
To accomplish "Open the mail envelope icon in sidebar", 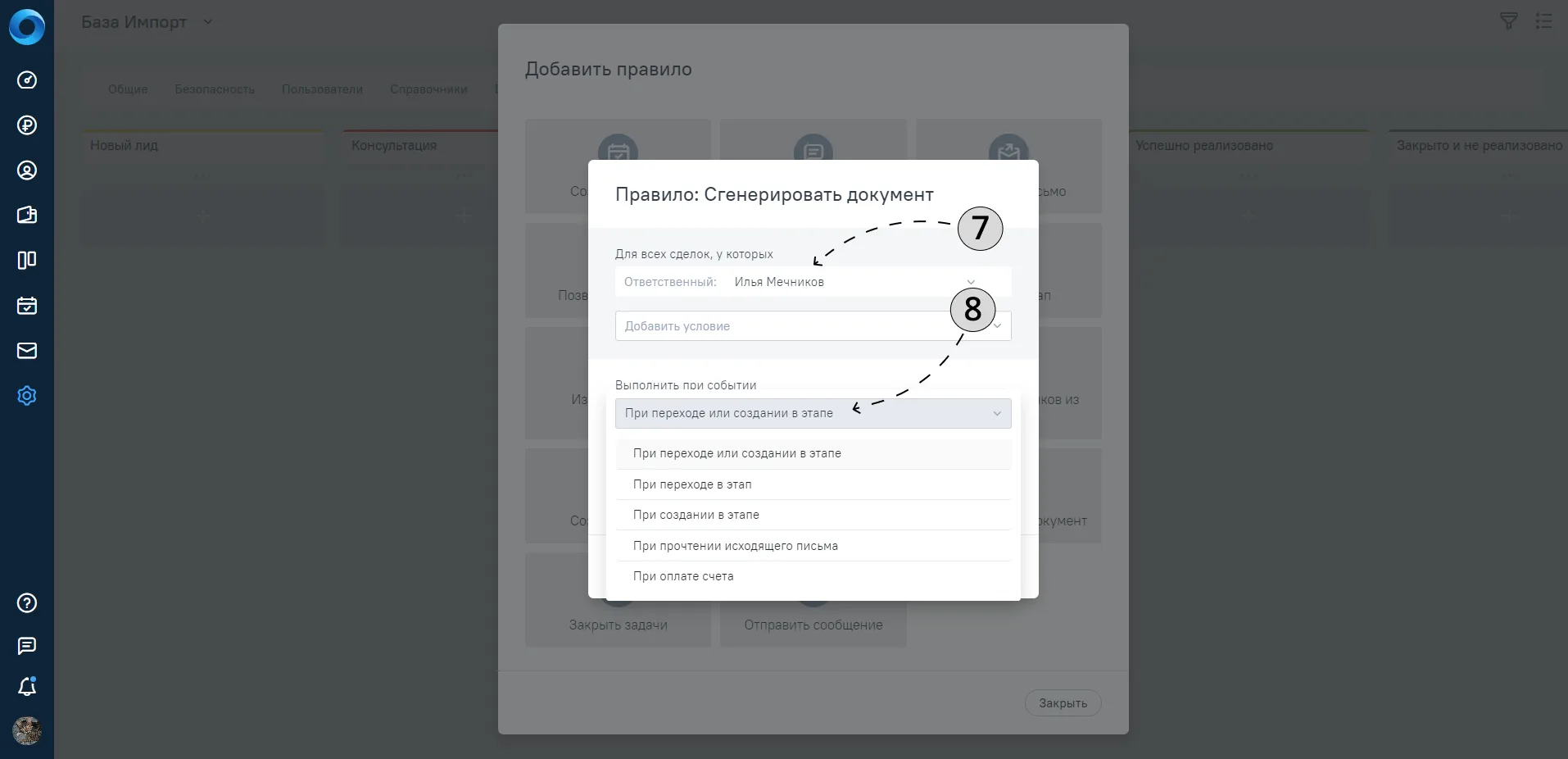I will click(27, 351).
